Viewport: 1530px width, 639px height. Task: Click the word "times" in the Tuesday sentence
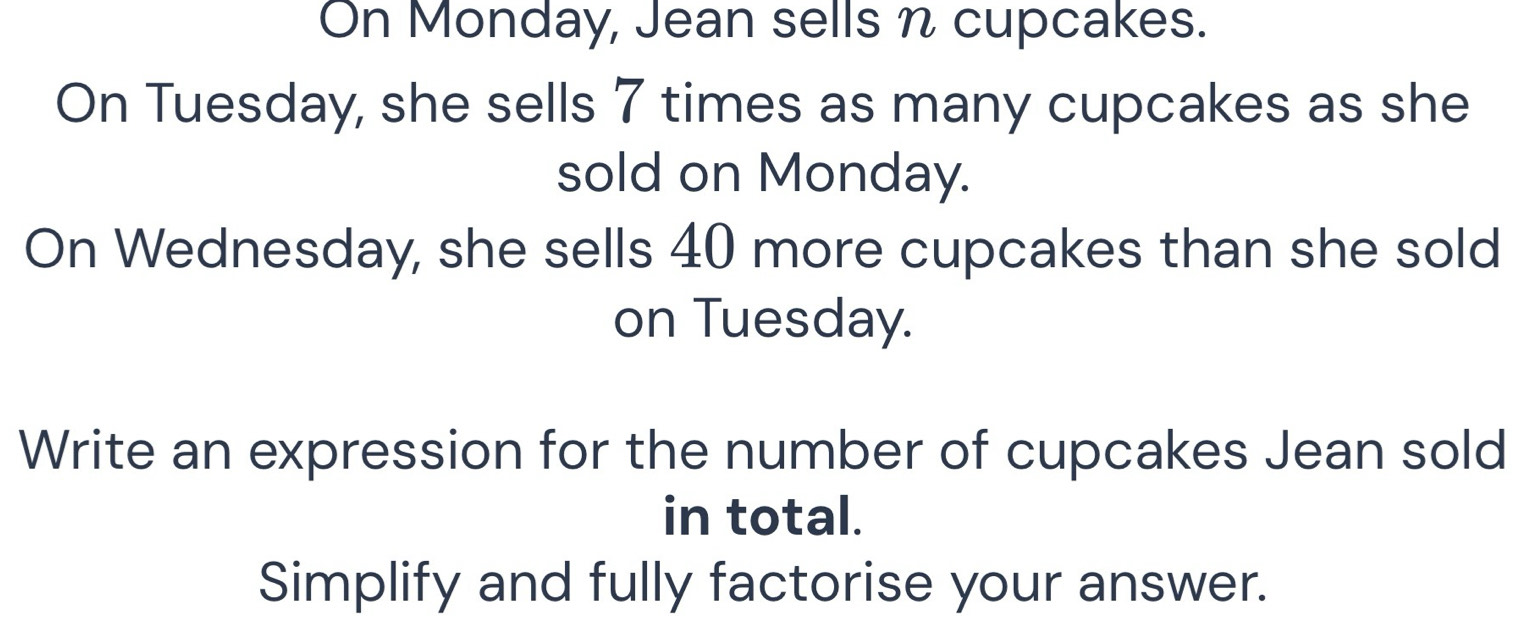pyautogui.click(x=732, y=105)
